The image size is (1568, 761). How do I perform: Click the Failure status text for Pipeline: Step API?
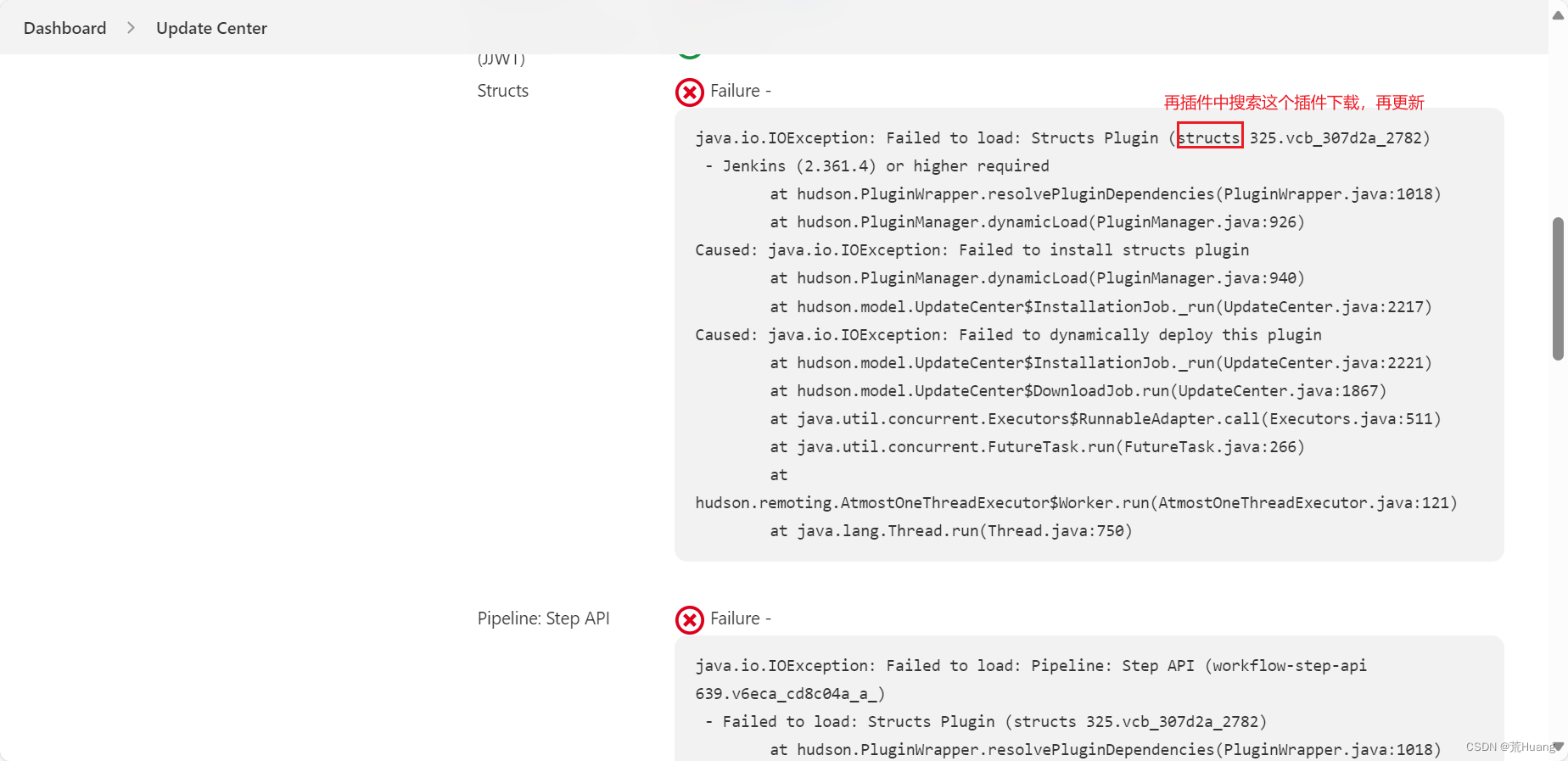pos(741,618)
